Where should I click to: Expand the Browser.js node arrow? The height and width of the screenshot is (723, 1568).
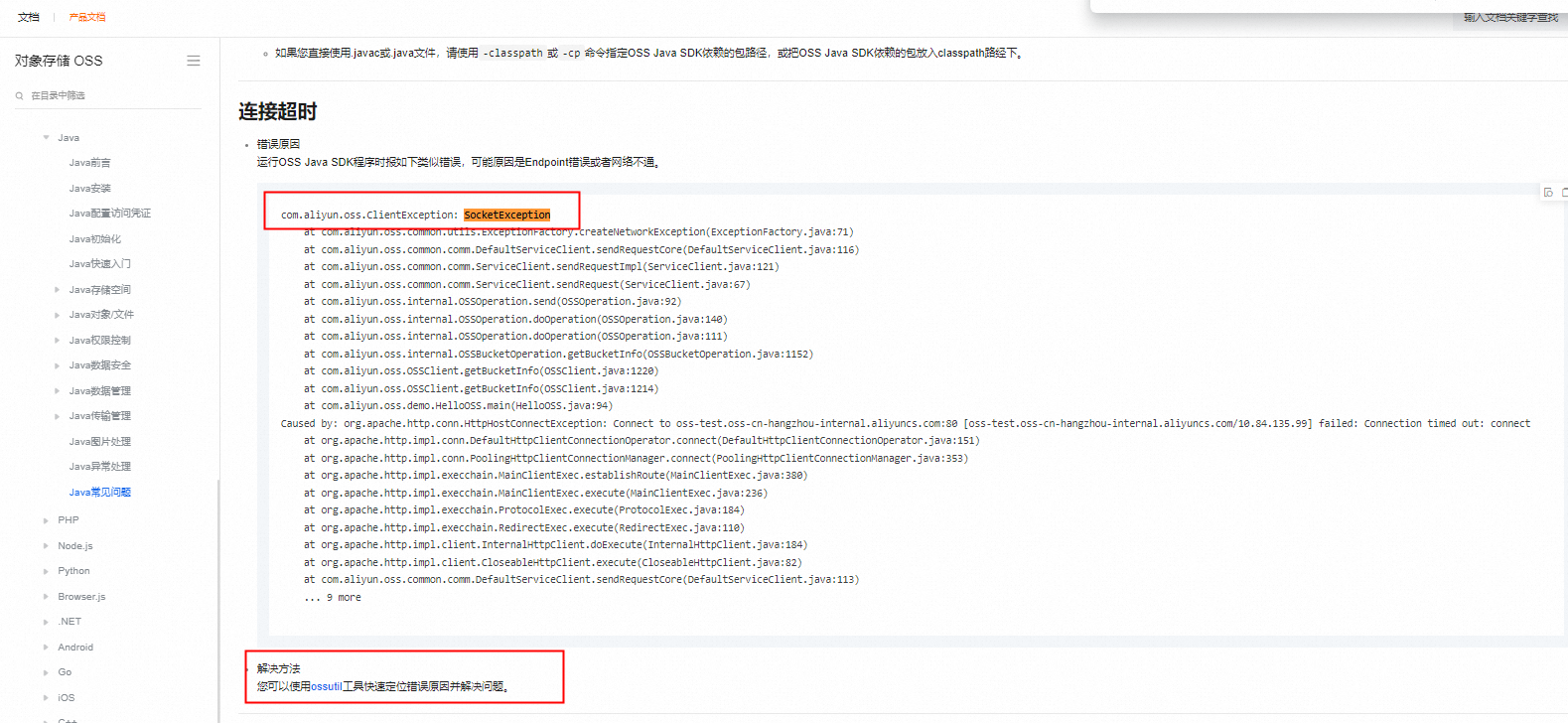(46, 597)
